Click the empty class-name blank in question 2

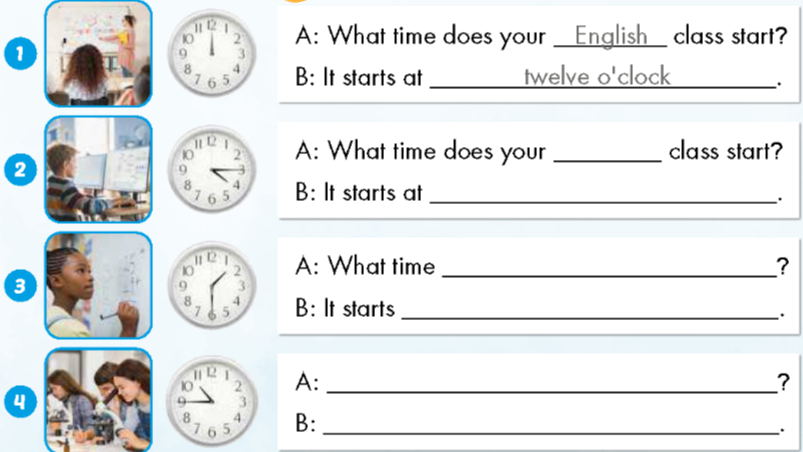[607, 153]
